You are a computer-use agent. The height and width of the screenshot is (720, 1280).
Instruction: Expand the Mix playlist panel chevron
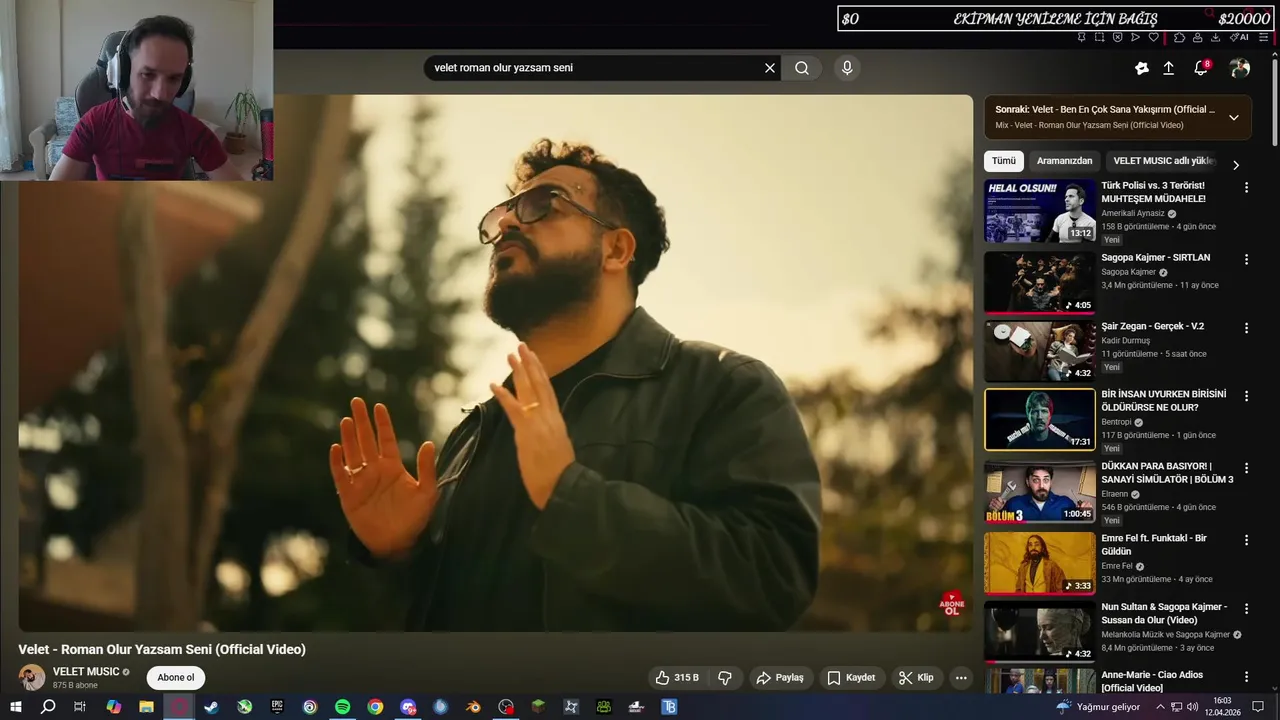(x=1233, y=117)
